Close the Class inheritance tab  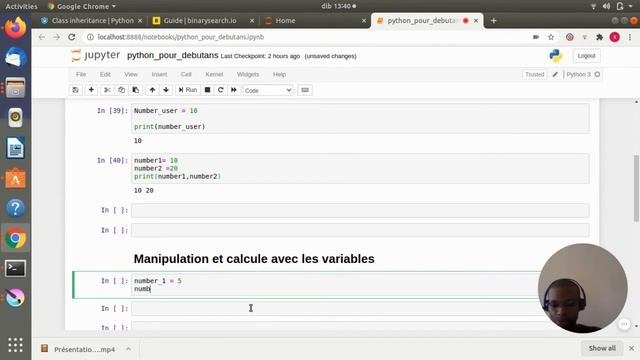140,20
